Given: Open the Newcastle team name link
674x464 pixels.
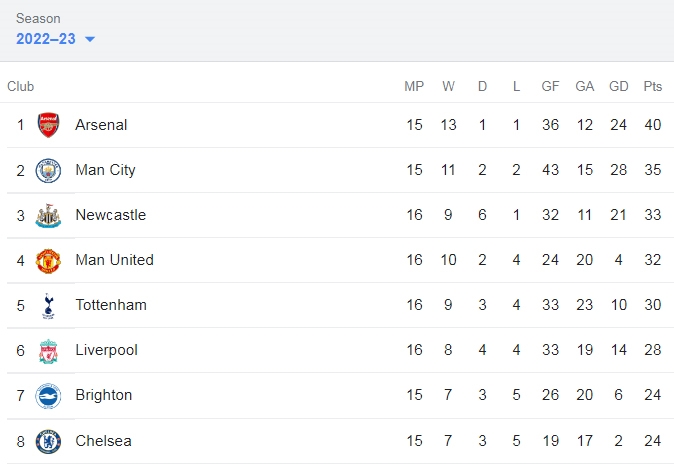Looking at the screenshot, I should click(x=110, y=215).
